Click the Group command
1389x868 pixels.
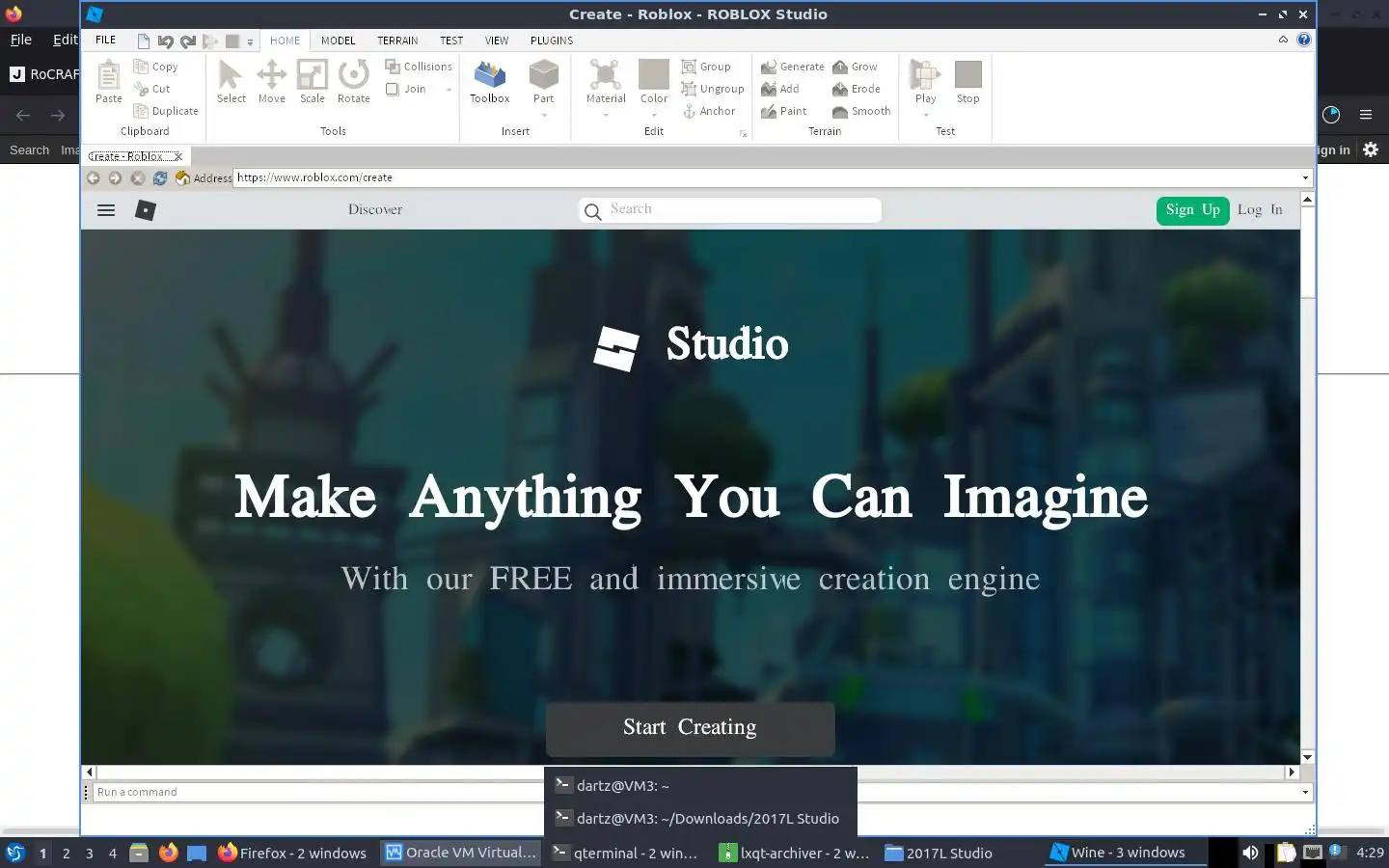[x=706, y=67]
